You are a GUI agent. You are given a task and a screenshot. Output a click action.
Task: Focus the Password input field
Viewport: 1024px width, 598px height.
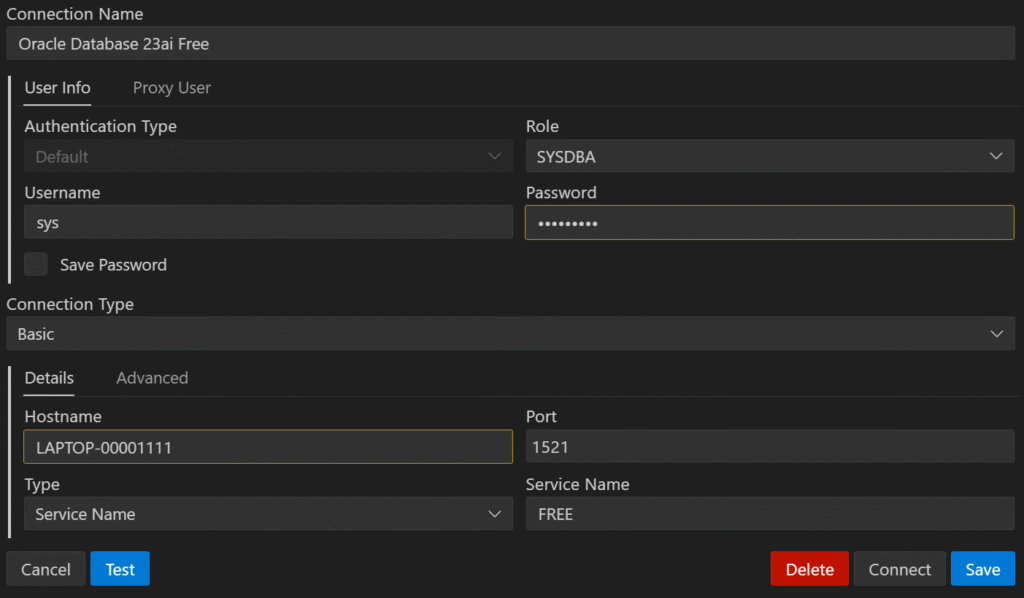[770, 223]
